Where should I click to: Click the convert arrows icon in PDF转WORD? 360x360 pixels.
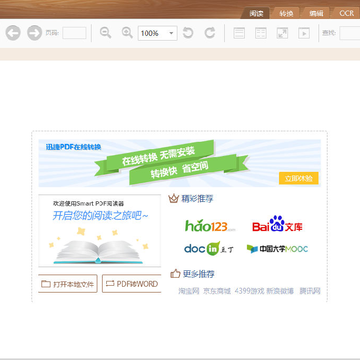pos(110,284)
